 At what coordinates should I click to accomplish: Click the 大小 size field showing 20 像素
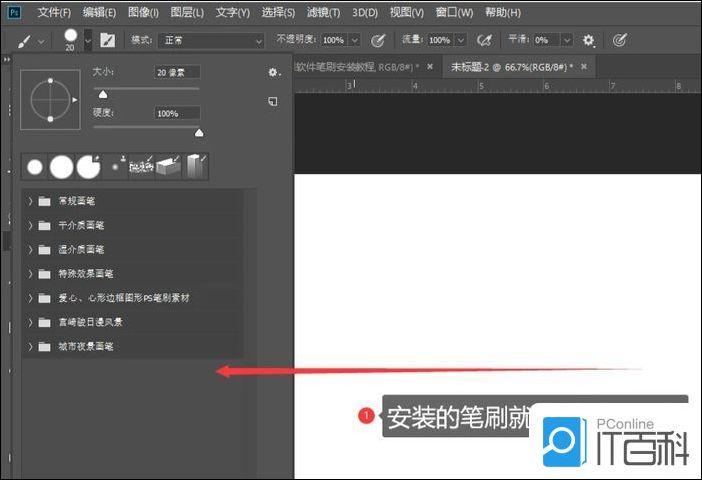pos(177,72)
